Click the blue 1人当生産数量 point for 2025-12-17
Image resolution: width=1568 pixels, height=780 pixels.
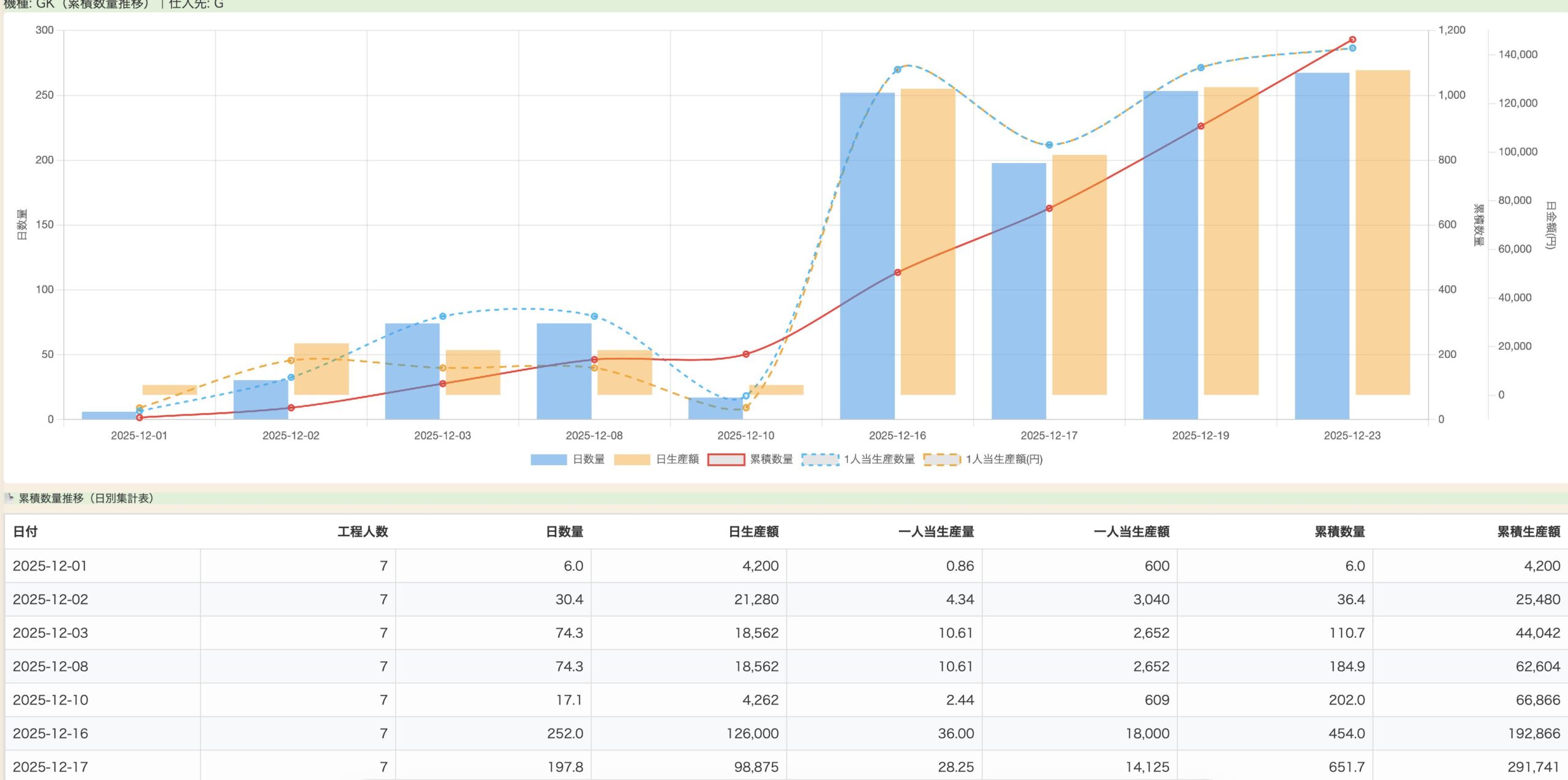click(1049, 145)
